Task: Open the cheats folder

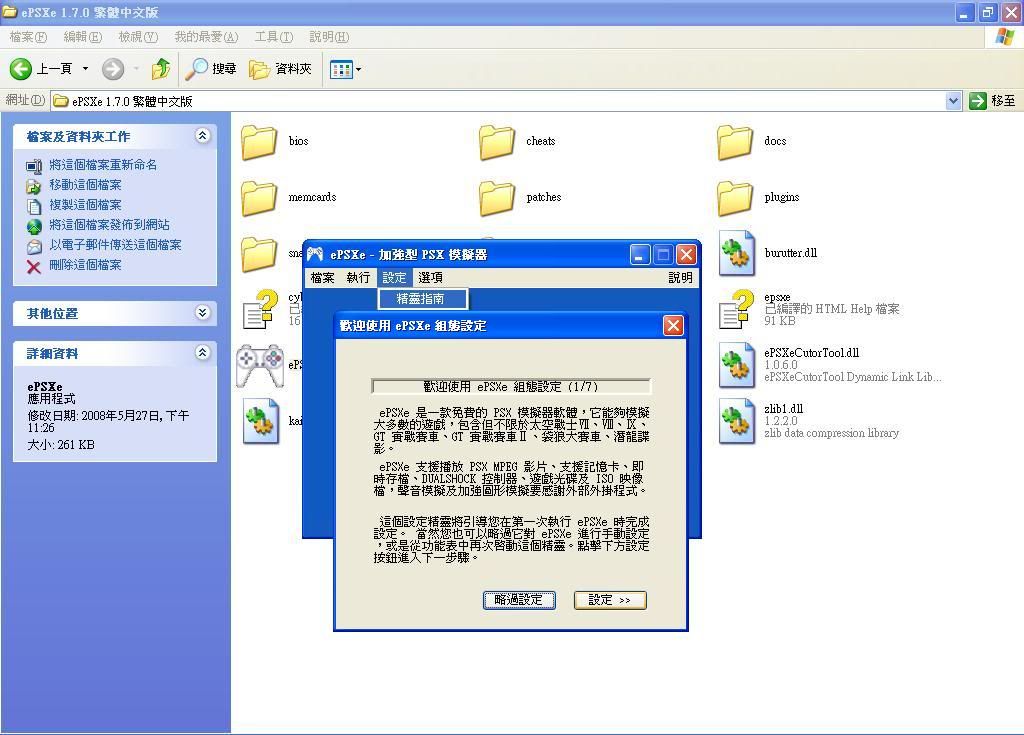Action: coord(497,142)
